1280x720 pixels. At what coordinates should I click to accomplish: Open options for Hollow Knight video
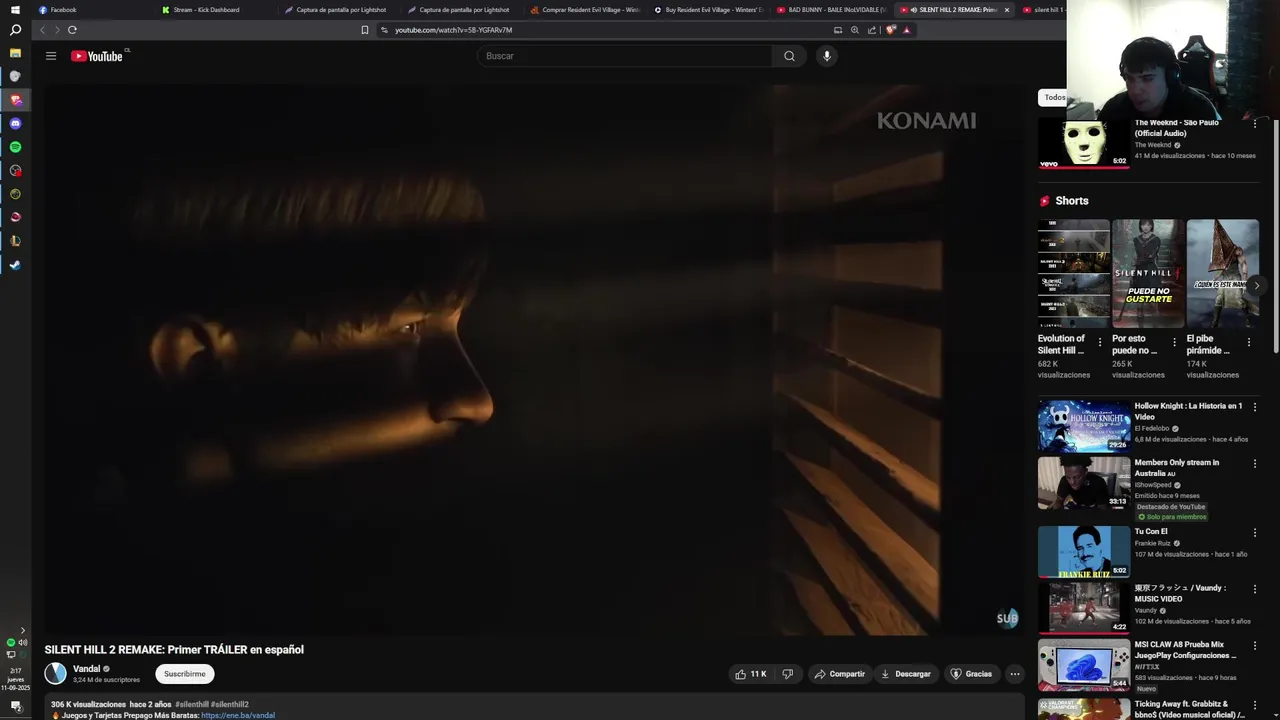pos(1255,407)
